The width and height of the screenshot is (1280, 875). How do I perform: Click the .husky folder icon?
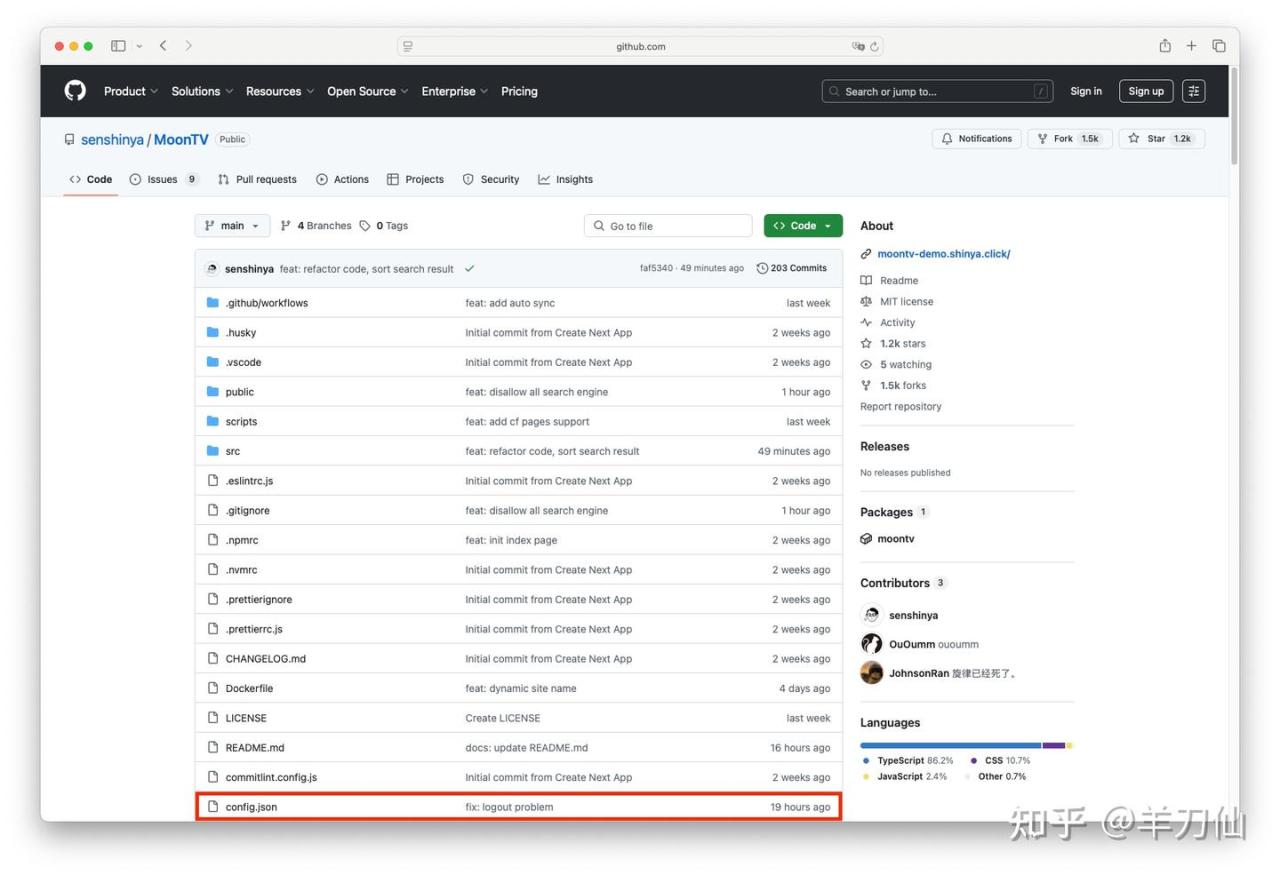212,332
